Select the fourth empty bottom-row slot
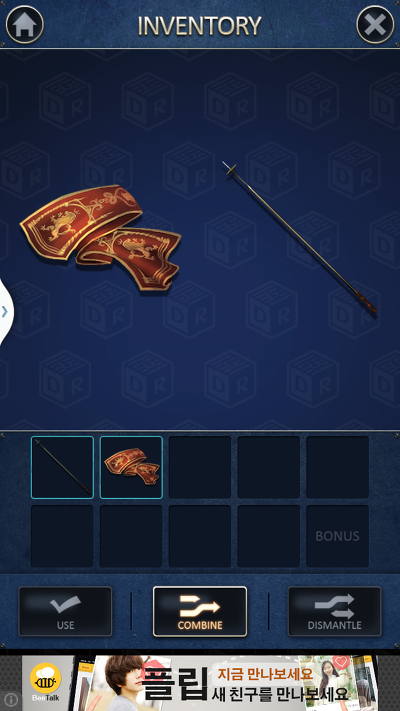The image size is (400, 711). 268,536
